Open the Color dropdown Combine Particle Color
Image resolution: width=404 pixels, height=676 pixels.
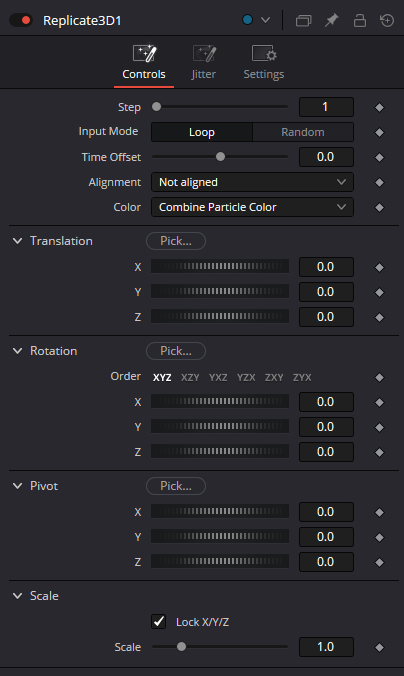pyautogui.click(x=252, y=207)
